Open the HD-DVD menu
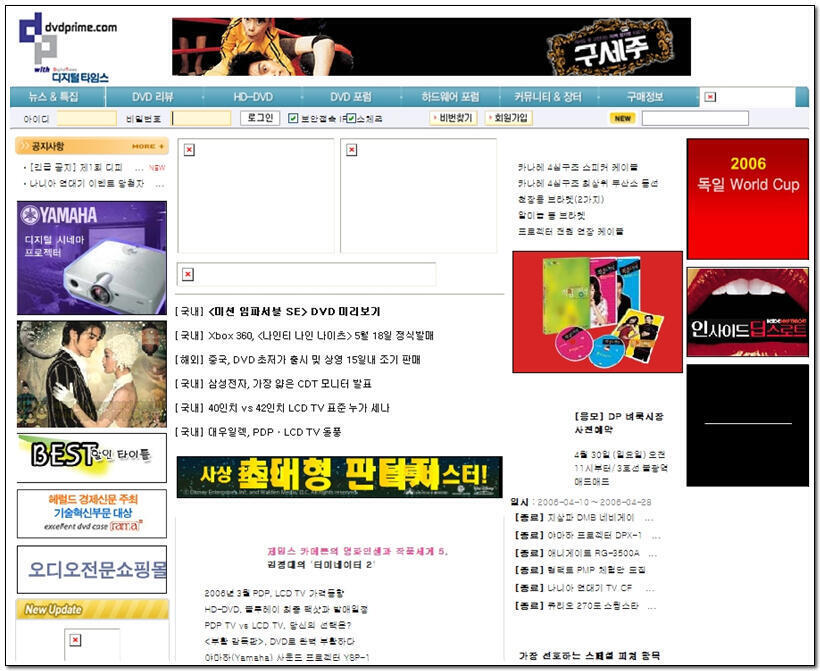This screenshot has width=820, height=671. click(x=253, y=97)
